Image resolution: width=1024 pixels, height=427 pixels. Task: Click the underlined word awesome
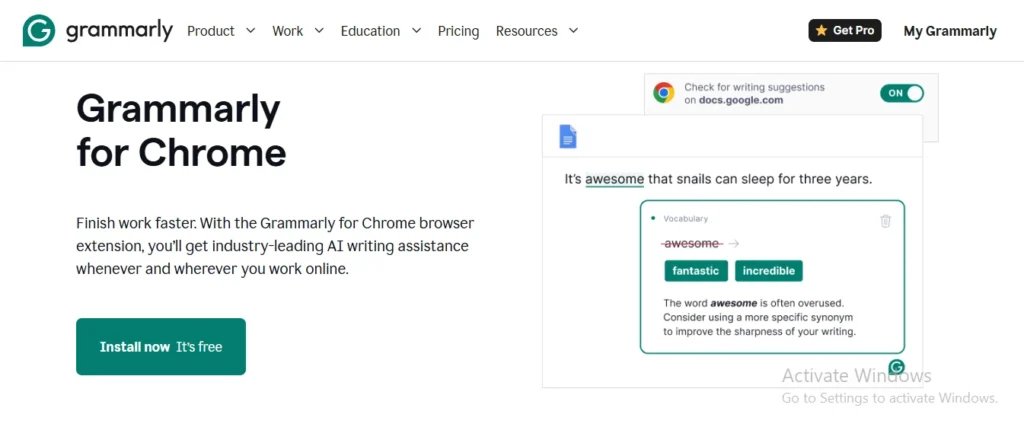pyautogui.click(x=615, y=179)
